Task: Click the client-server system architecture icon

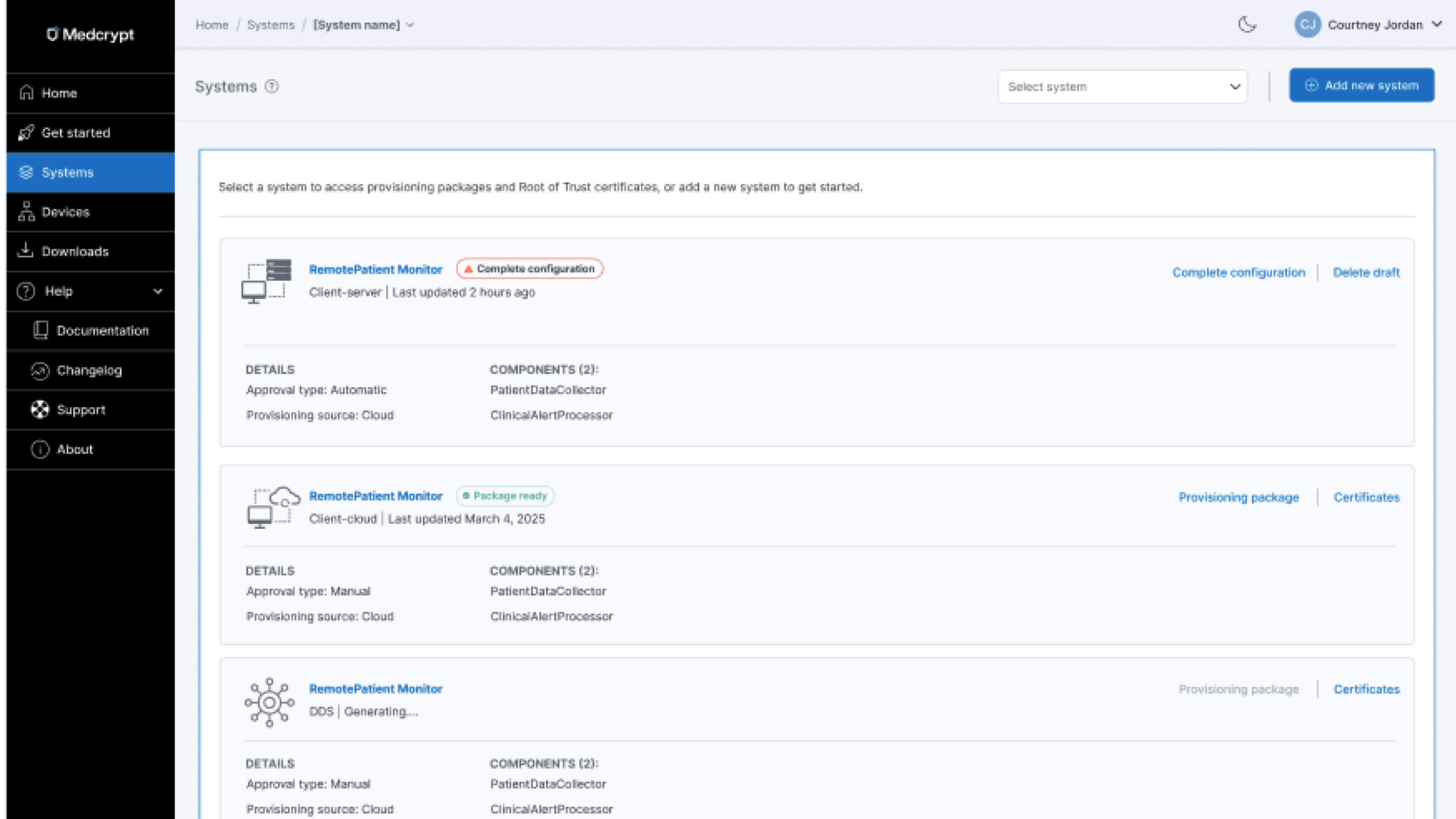Action: [x=267, y=281]
